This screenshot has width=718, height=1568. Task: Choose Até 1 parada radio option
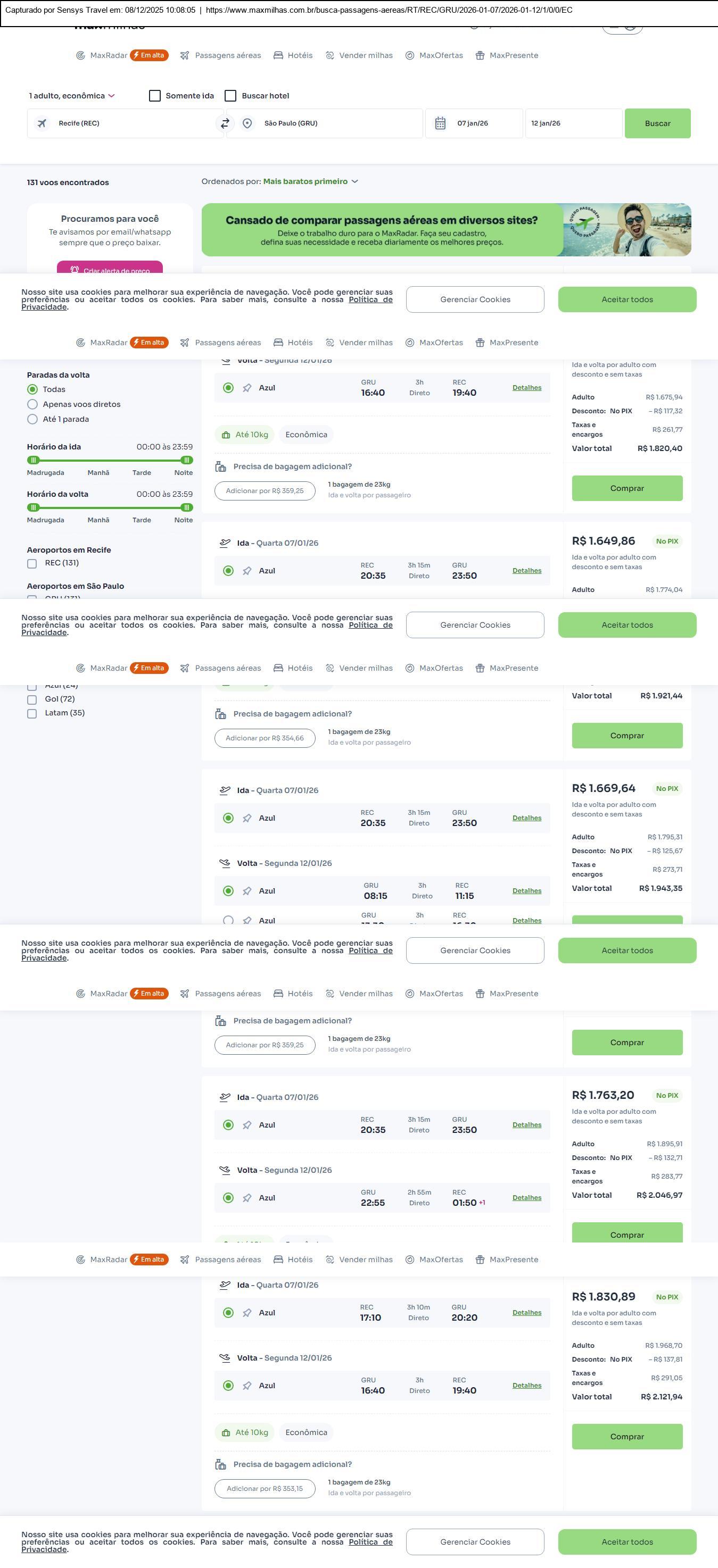click(x=33, y=419)
